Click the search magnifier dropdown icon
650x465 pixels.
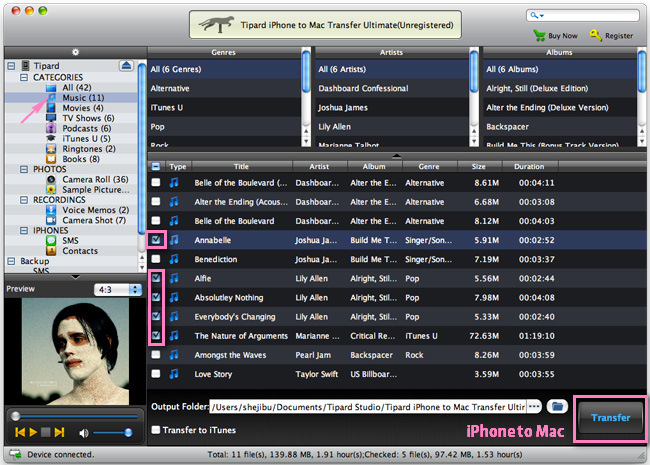click(x=537, y=16)
